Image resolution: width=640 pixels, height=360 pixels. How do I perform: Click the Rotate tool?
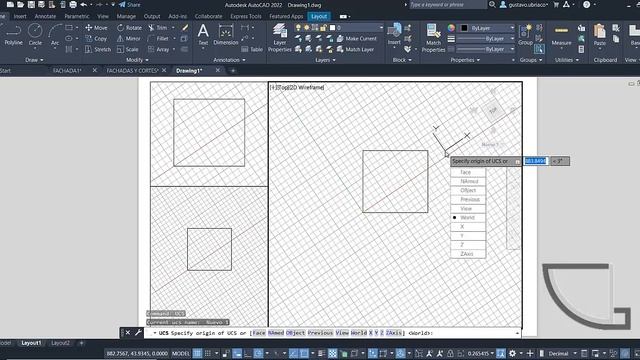pyautogui.click(x=129, y=28)
